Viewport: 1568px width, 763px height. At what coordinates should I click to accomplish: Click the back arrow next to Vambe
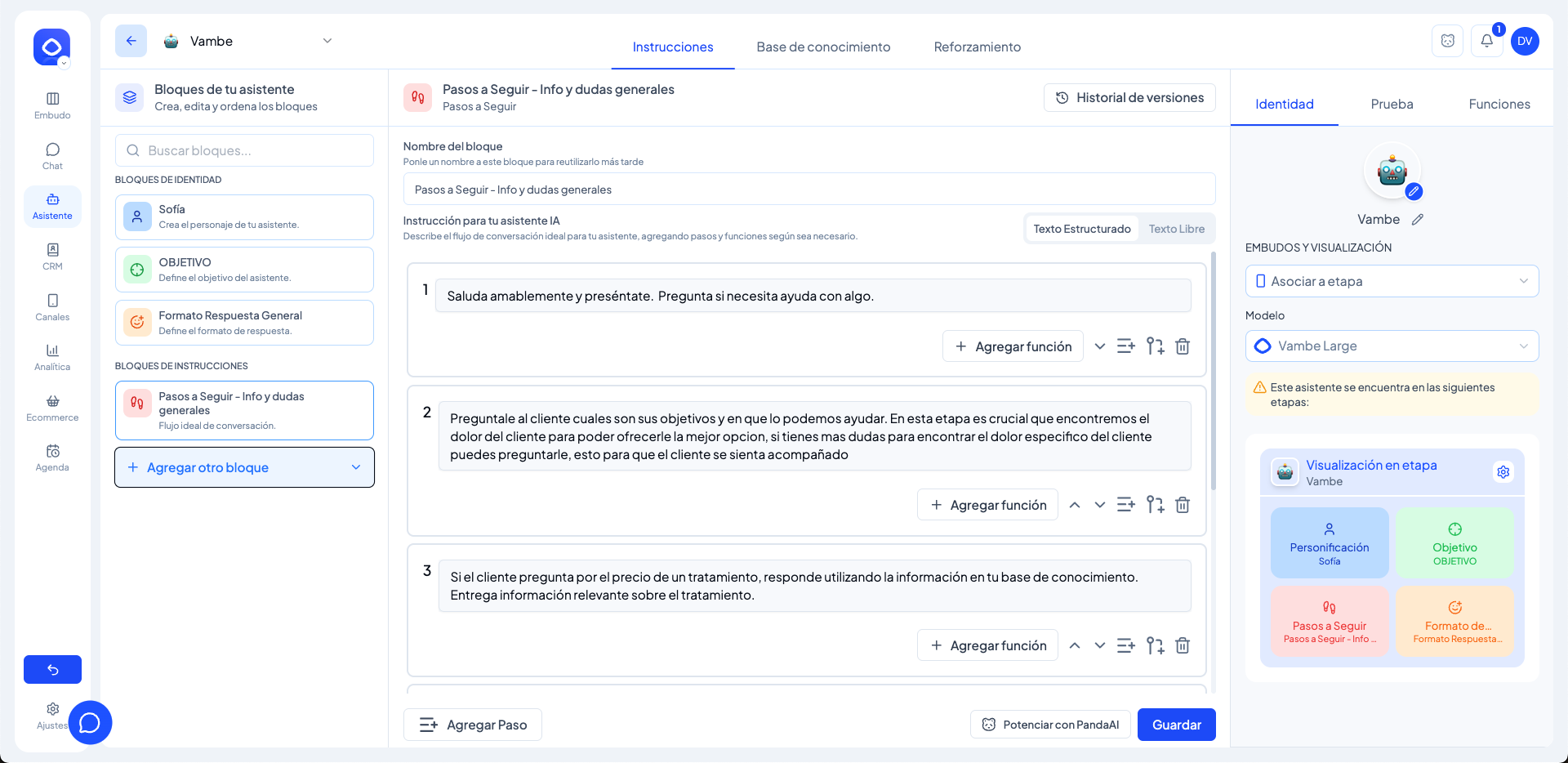(x=131, y=41)
